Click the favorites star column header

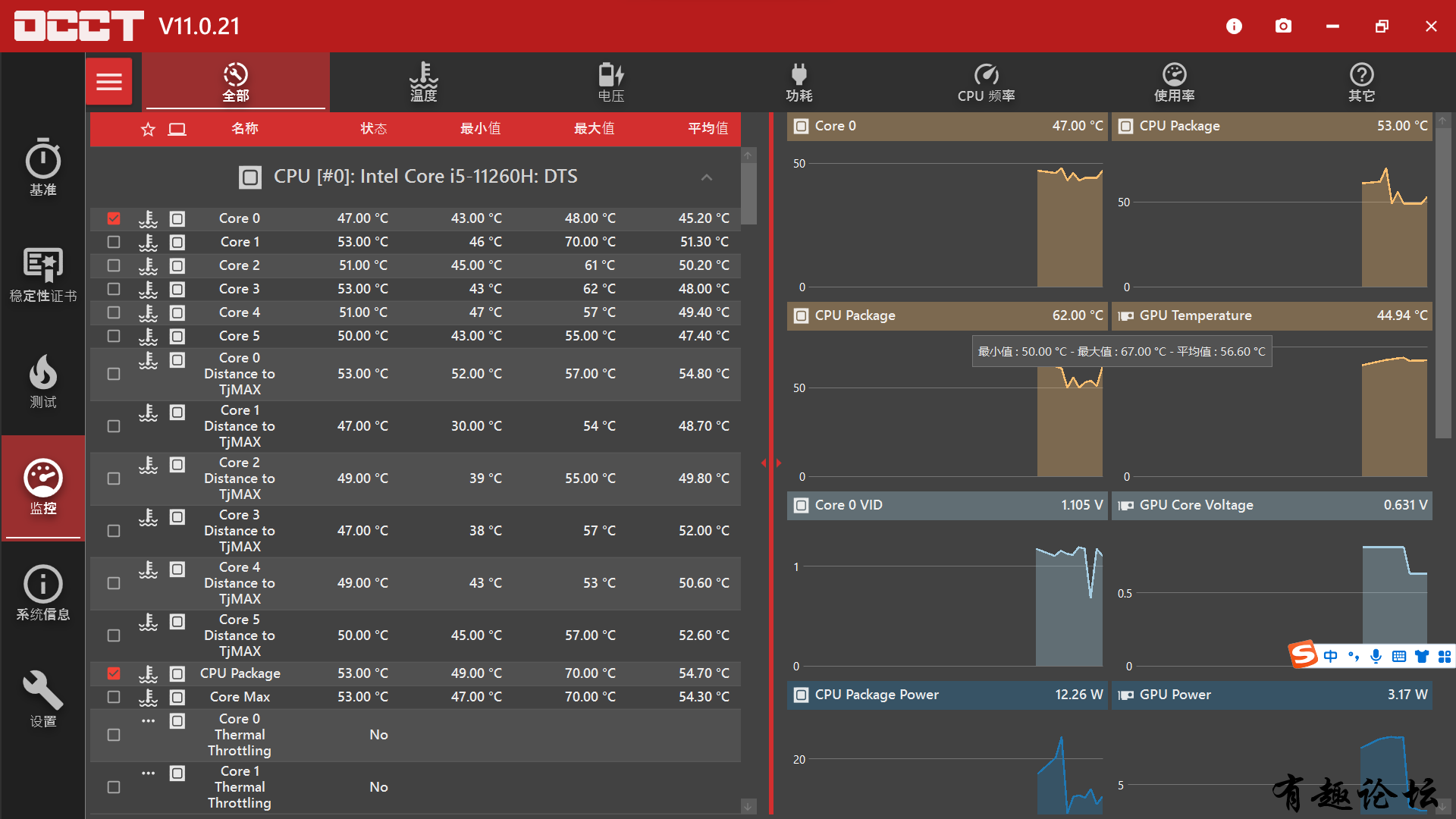tap(148, 129)
